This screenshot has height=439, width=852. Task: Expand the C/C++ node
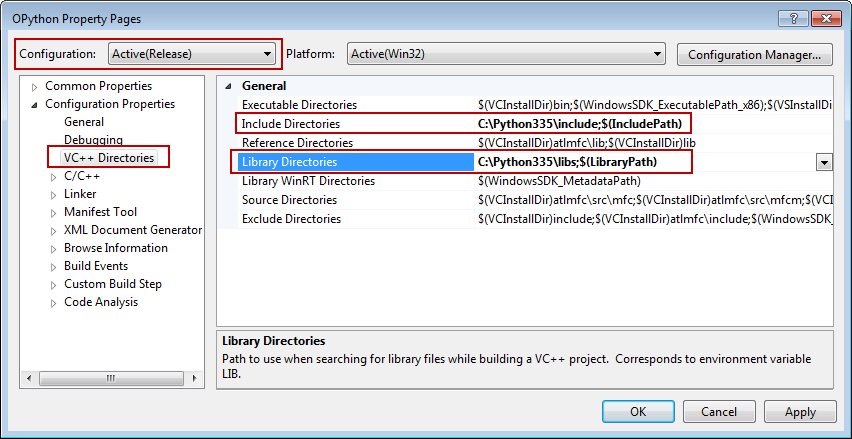54,177
